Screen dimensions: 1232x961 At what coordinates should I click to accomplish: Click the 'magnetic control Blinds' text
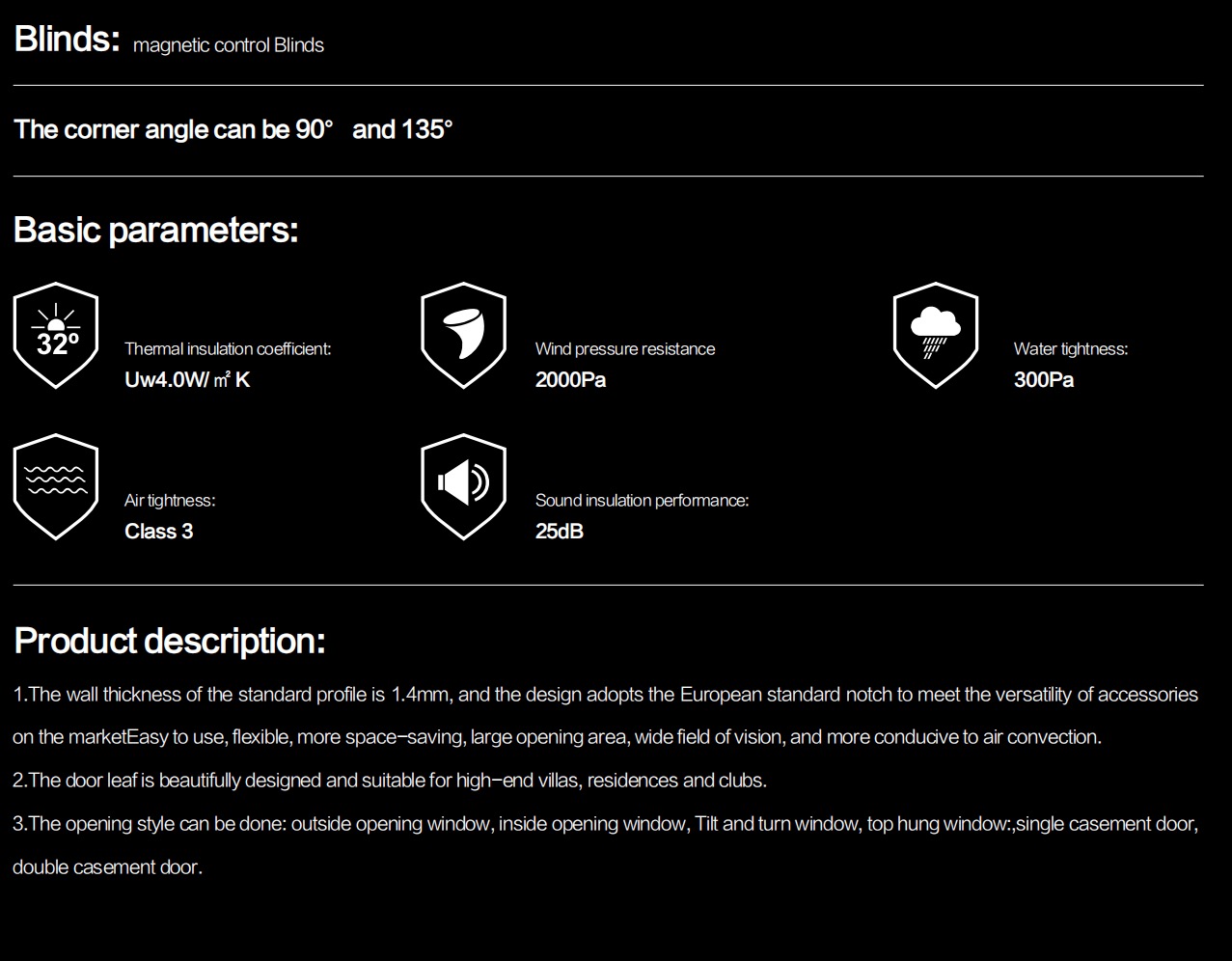(229, 45)
